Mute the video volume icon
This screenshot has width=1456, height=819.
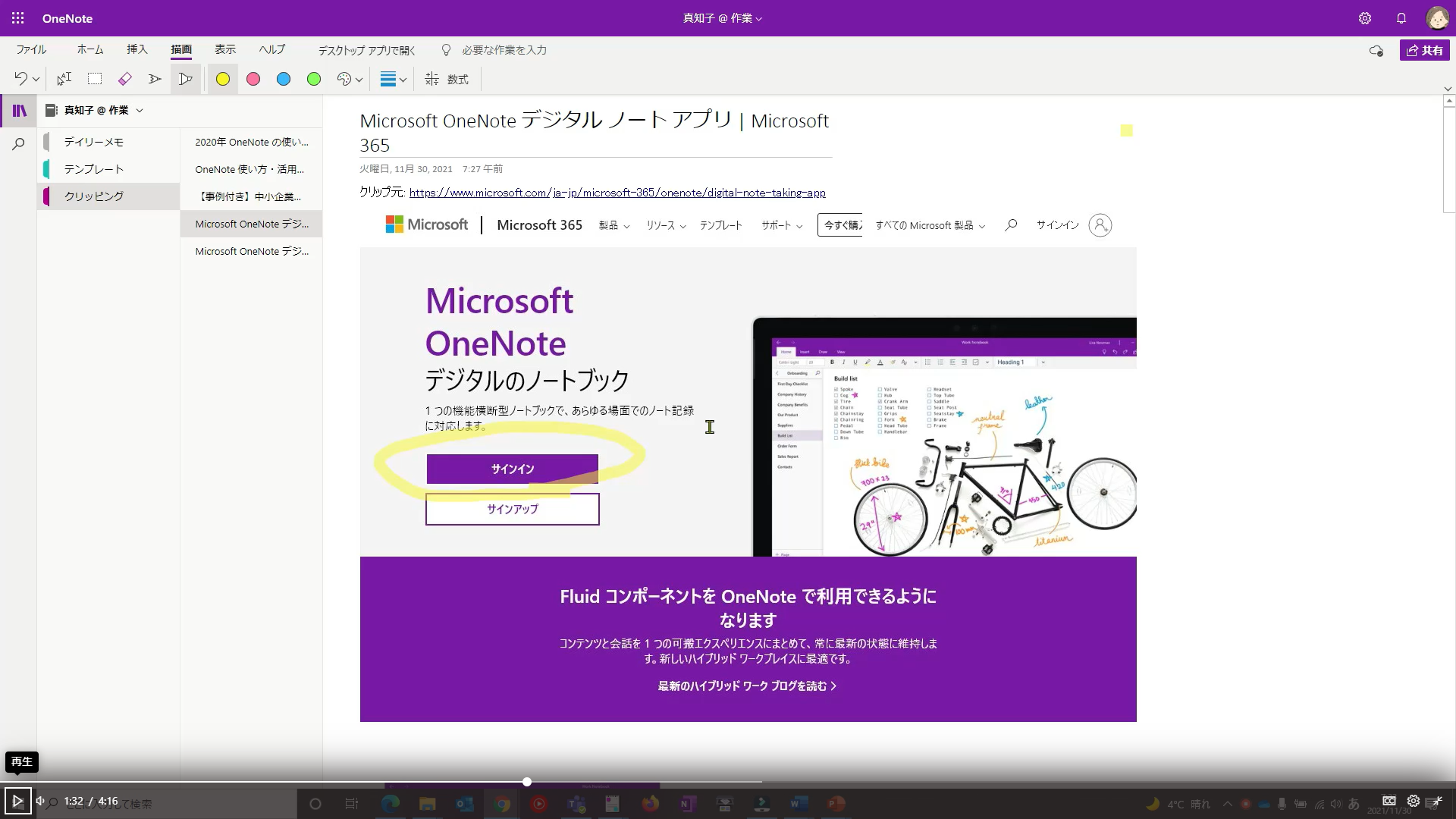(40, 801)
